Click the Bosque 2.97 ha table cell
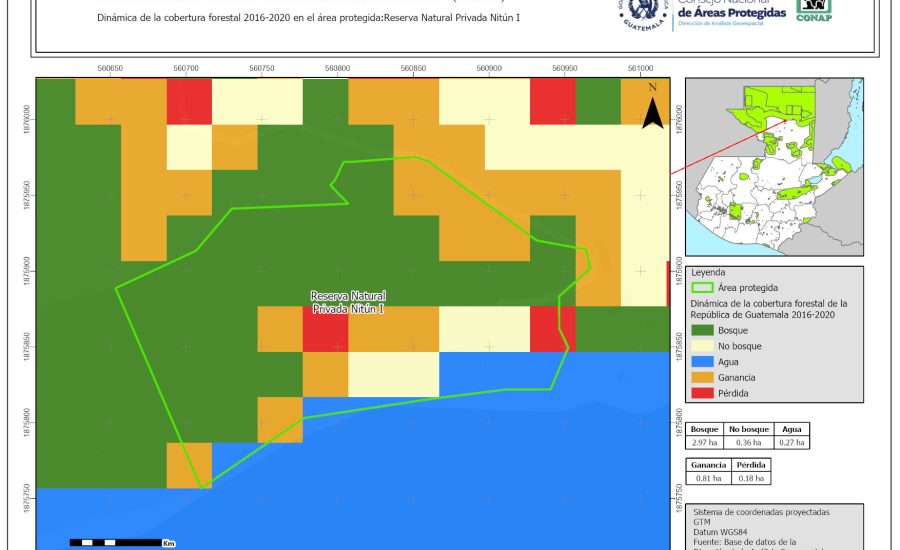The image size is (900, 550). (x=704, y=442)
